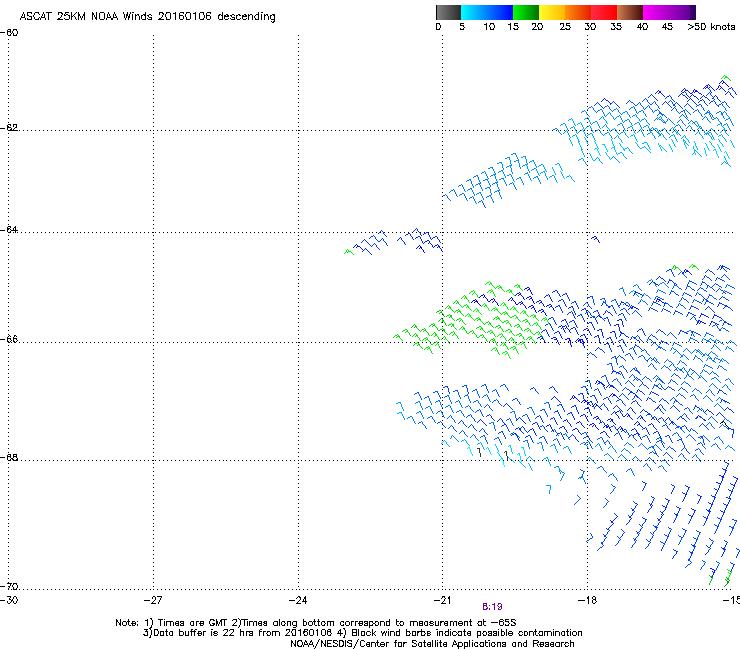Click the '25' label under the color bar
The width and height of the screenshot is (740, 650).
[565, 27]
